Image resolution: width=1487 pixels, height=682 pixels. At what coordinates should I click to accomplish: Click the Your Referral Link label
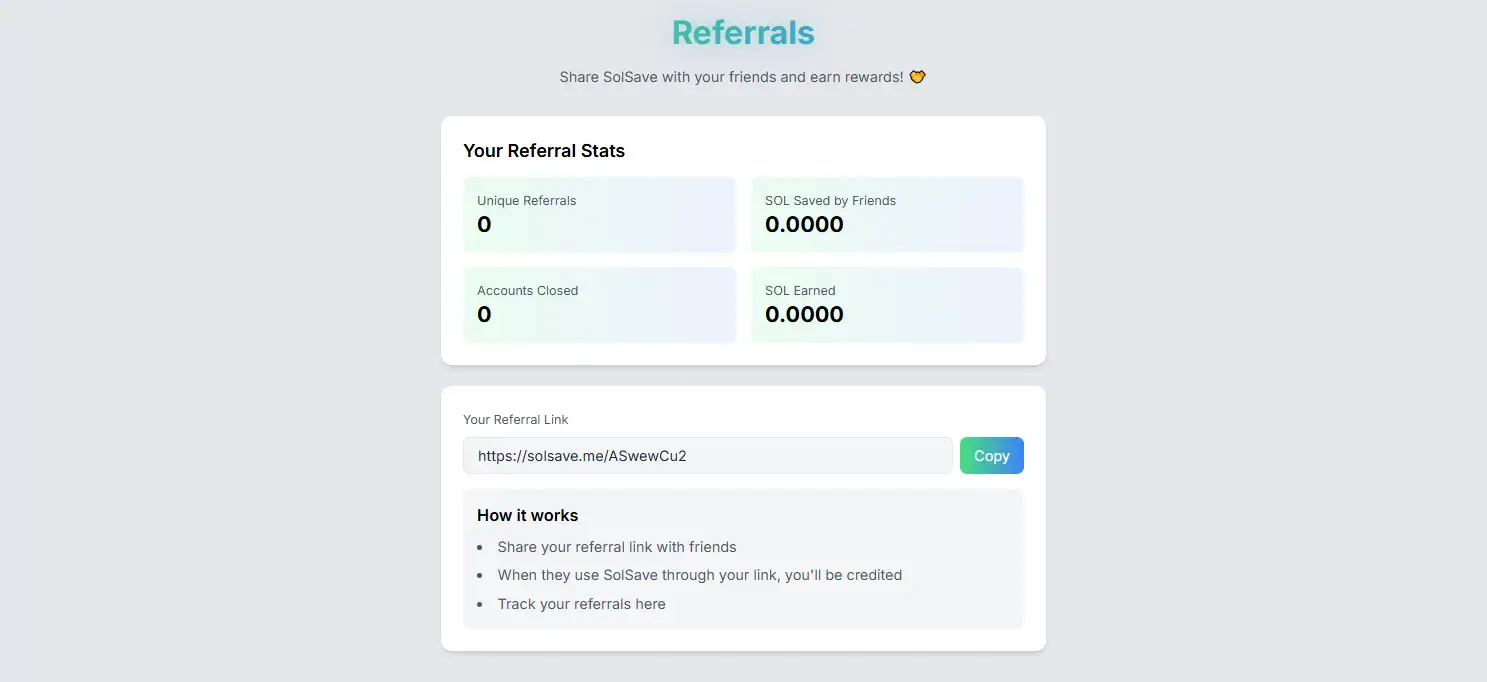[516, 420]
